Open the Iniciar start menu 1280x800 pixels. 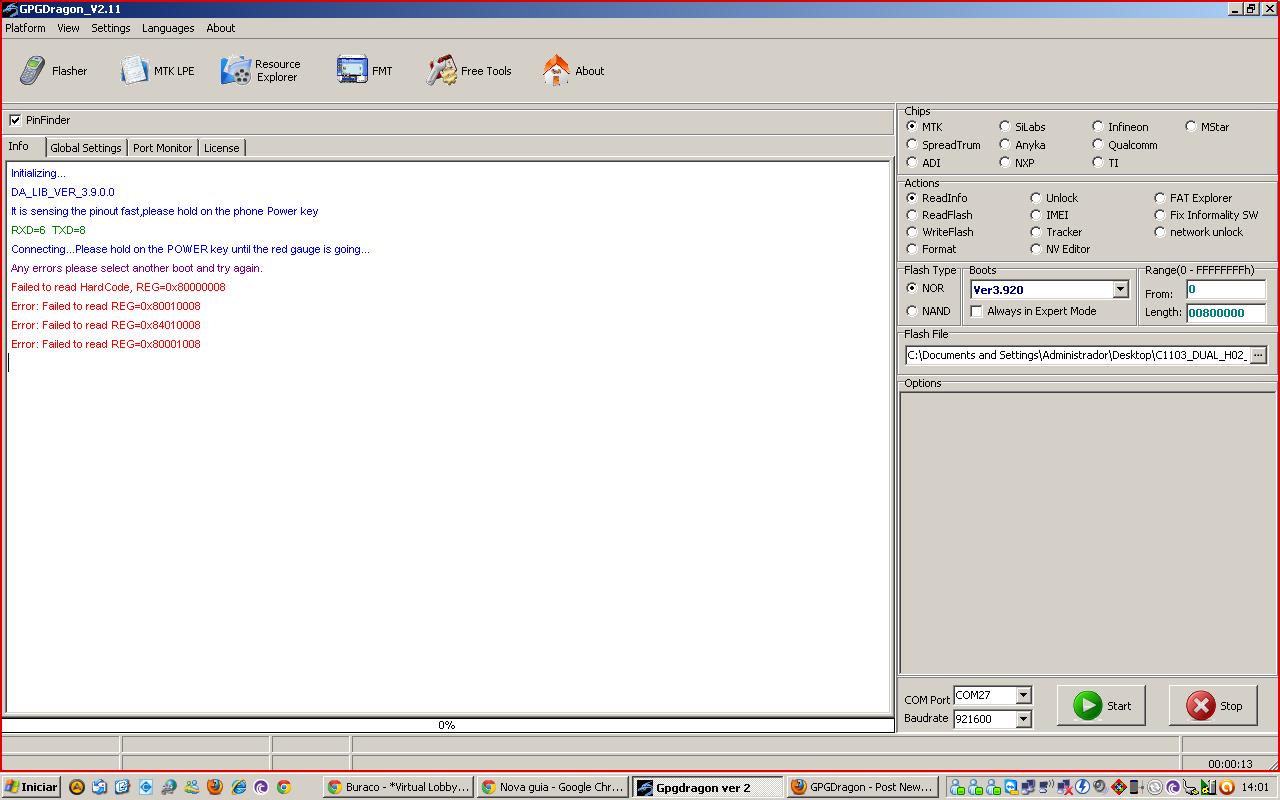click(x=31, y=787)
